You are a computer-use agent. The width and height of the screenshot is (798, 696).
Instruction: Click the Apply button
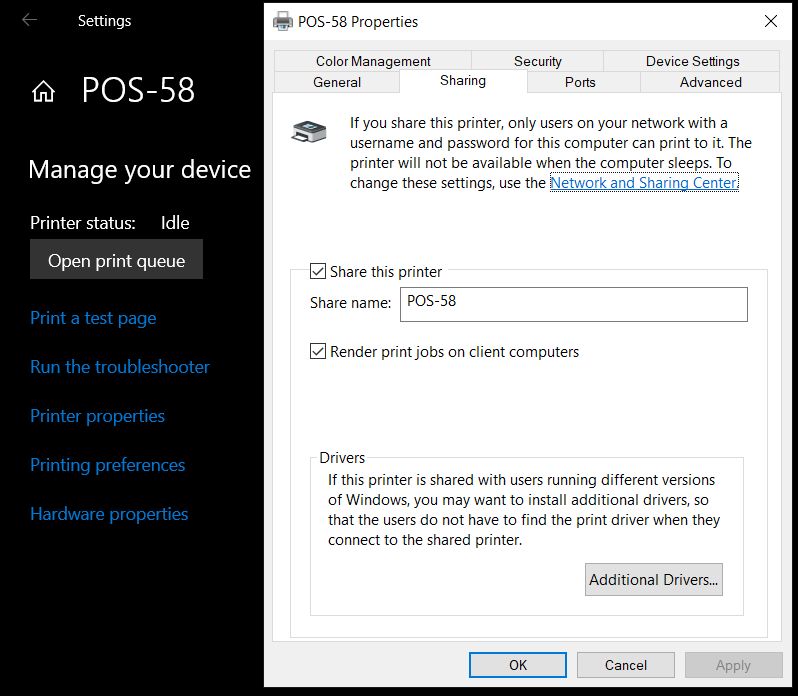point(733,665)
